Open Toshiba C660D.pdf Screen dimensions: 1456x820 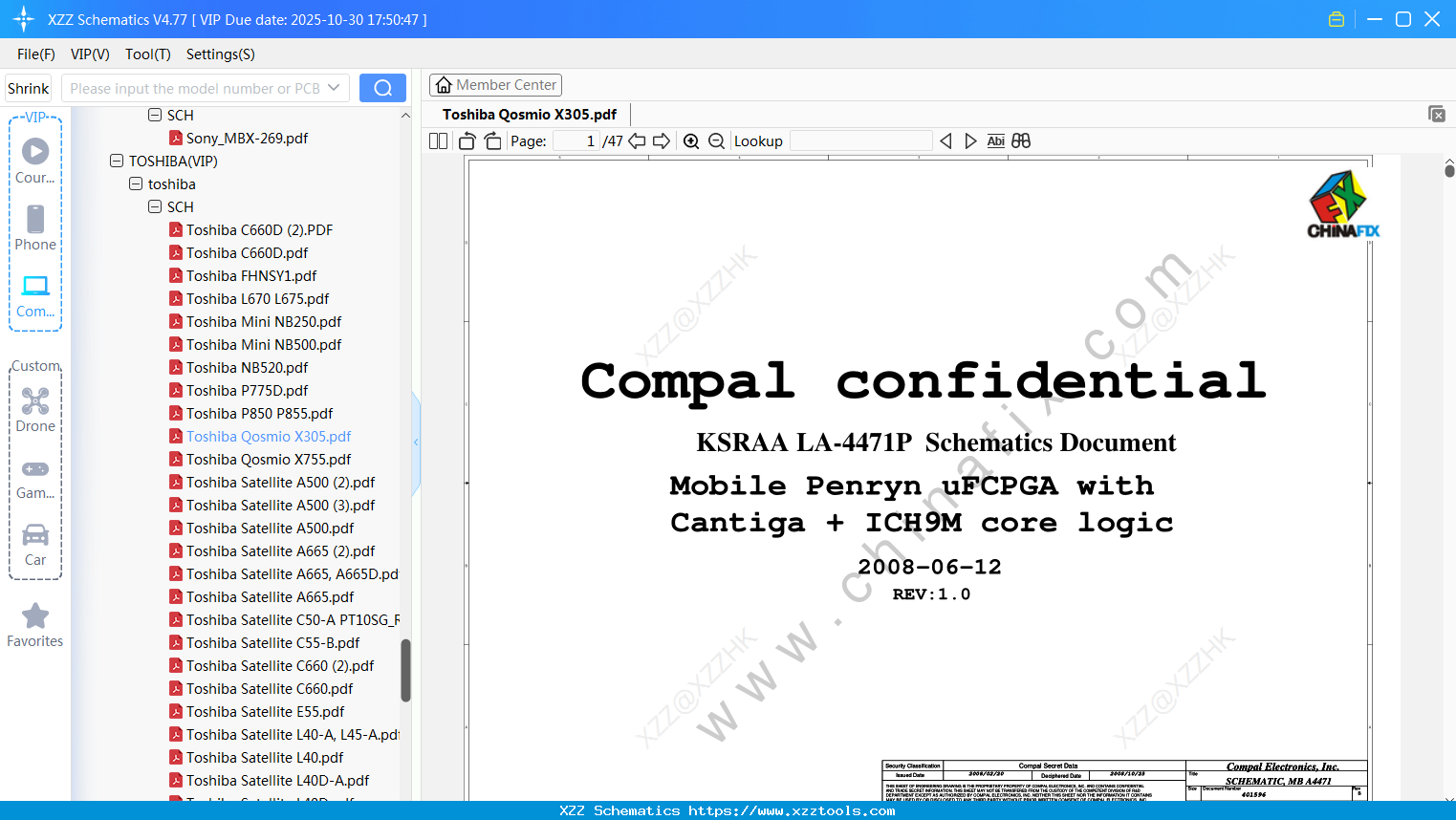pos(247,253)
